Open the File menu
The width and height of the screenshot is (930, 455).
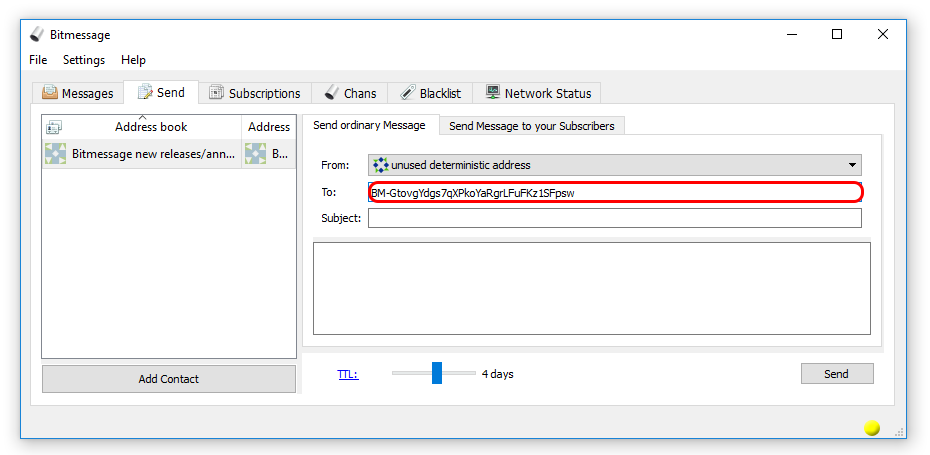click(x=38, y=60)
